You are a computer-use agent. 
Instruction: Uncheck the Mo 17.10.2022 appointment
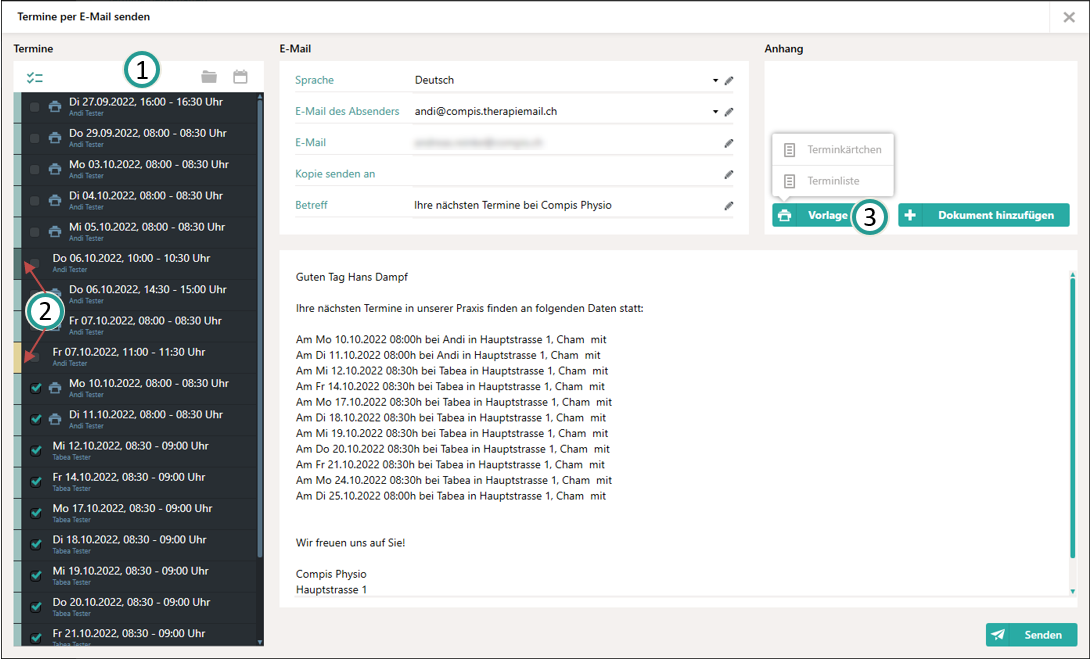(x=36, y=513)
